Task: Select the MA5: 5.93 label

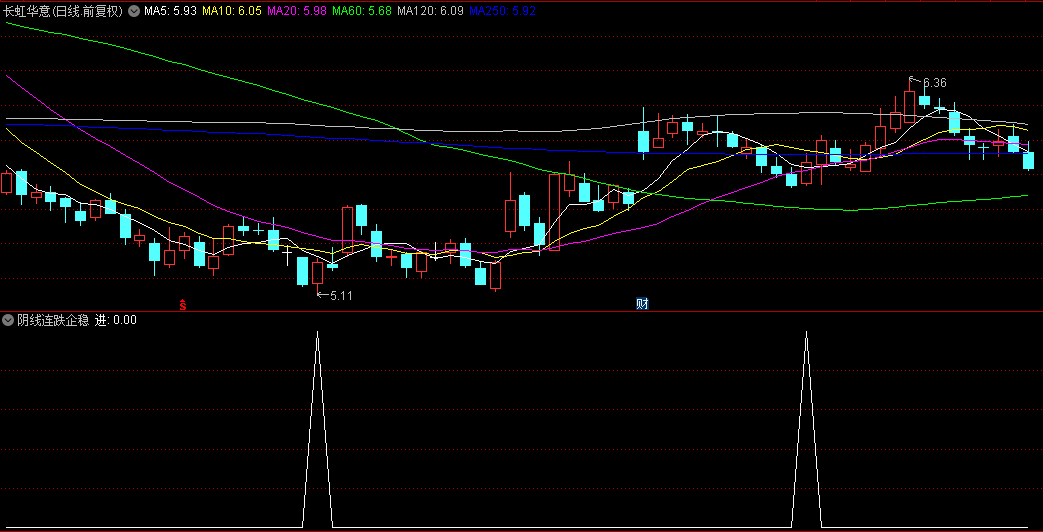Action: (x=170, y=11)
